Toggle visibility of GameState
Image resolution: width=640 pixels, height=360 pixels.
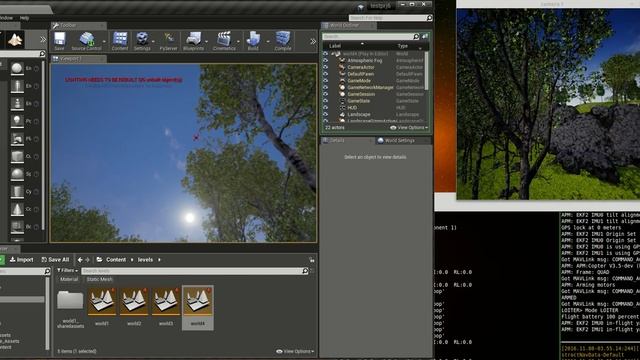click(x=326, y=101)
